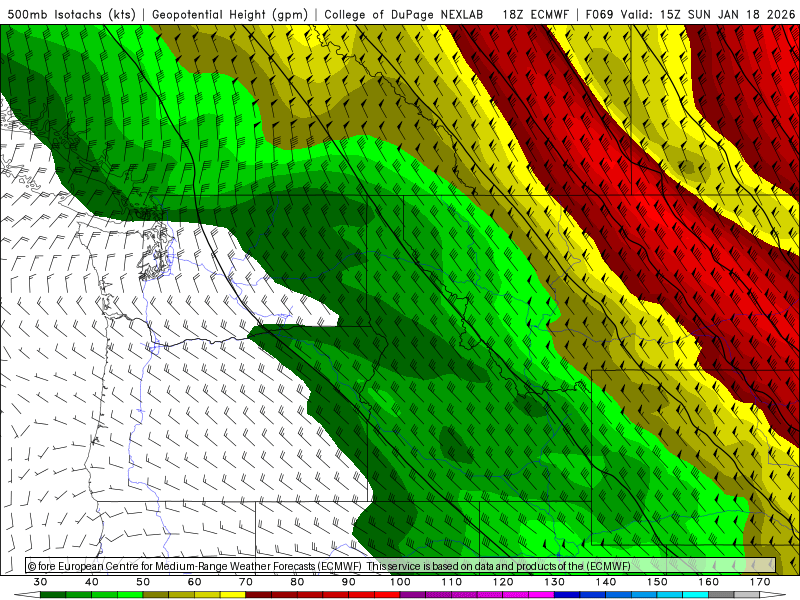
Task: Select the bright yellow swatch ending at 70
Action: (x=233, y=595)
